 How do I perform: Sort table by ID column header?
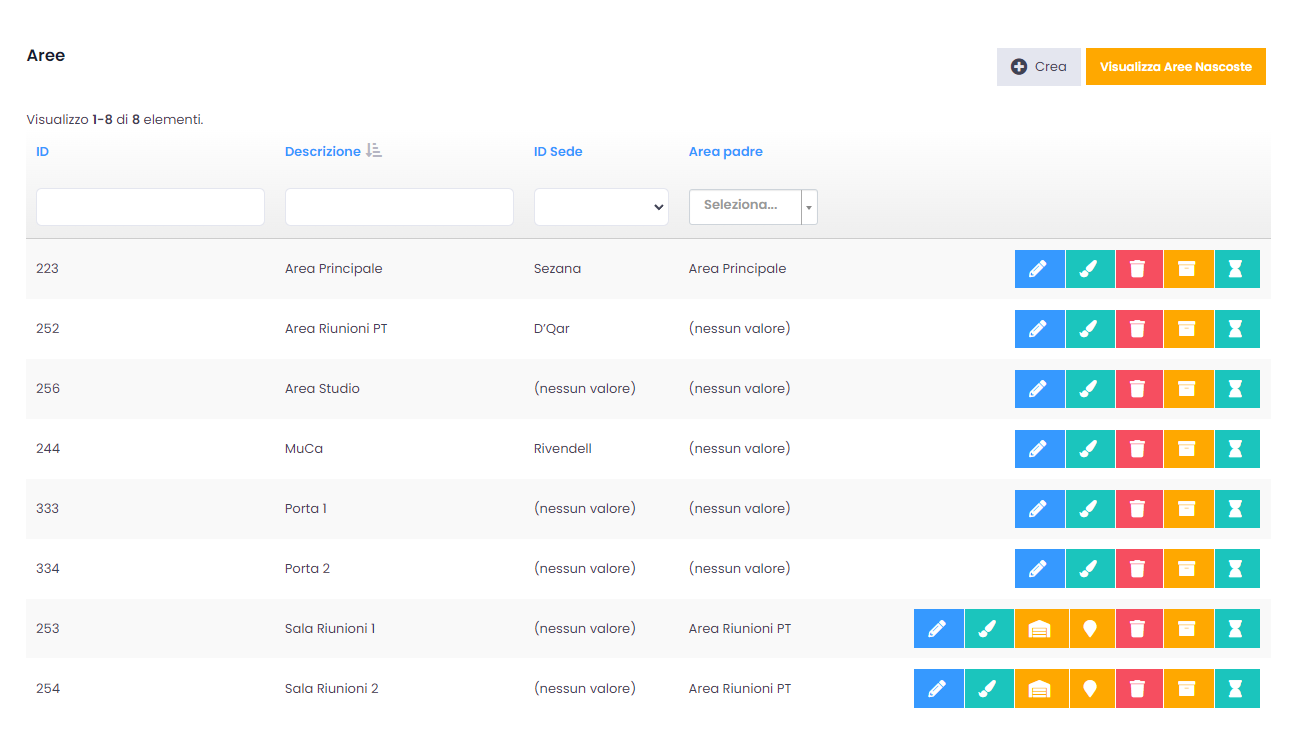[x=43, y=152]
